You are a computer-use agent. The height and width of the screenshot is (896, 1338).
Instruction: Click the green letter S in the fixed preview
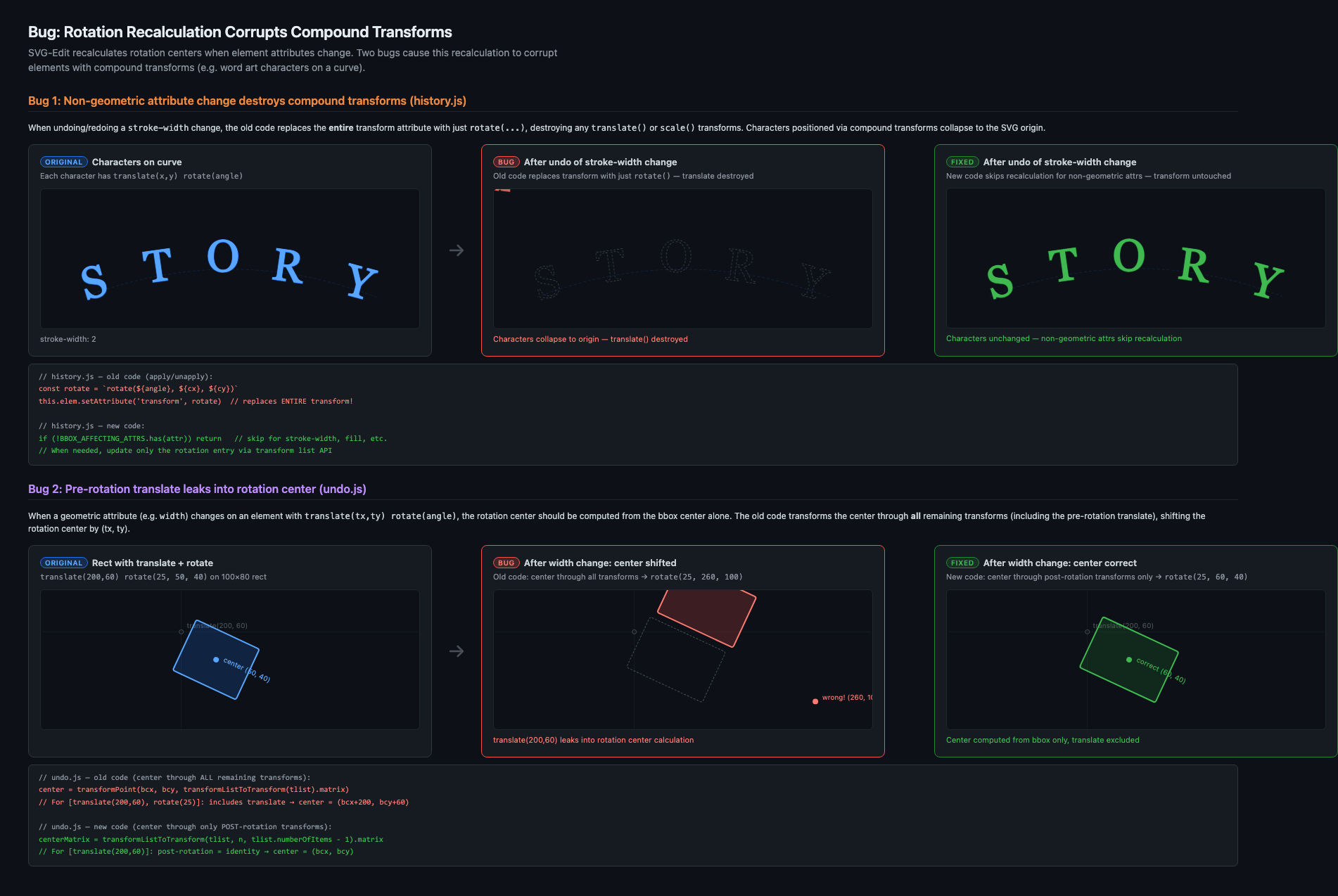pyautogui.click(x=1000, y=281)
